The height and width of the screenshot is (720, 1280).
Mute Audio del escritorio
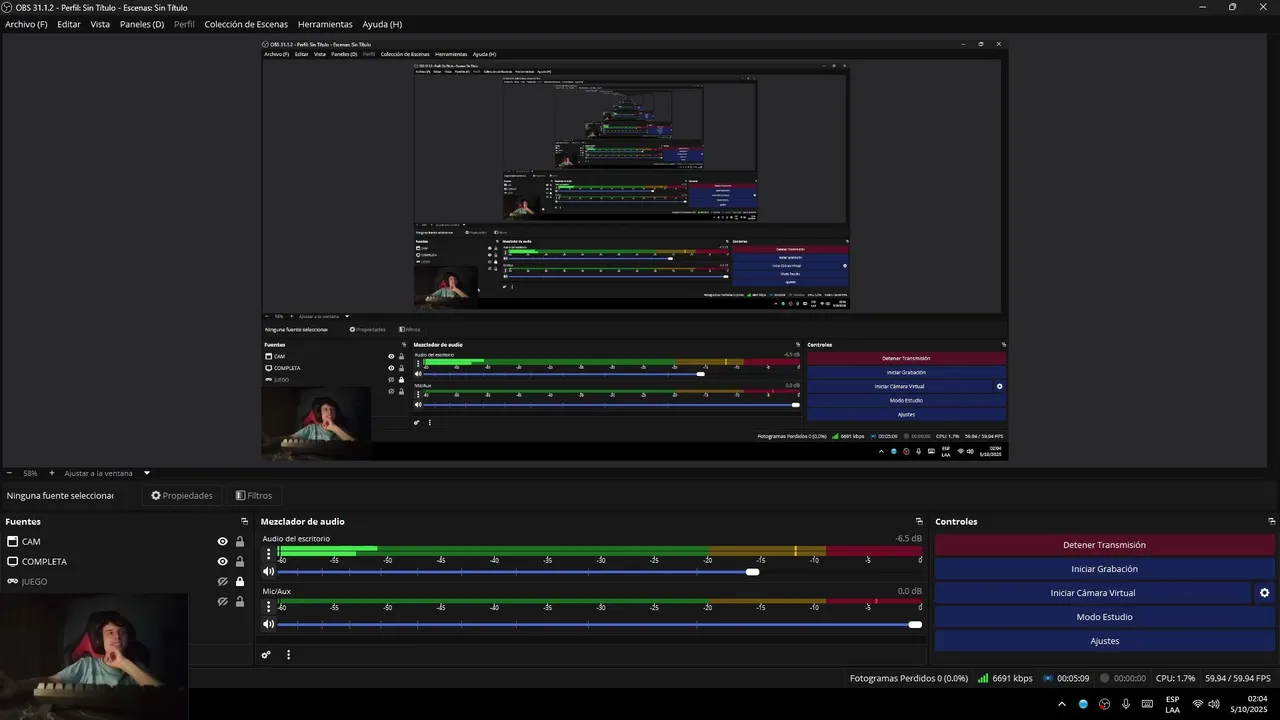[x=268, y=572]
